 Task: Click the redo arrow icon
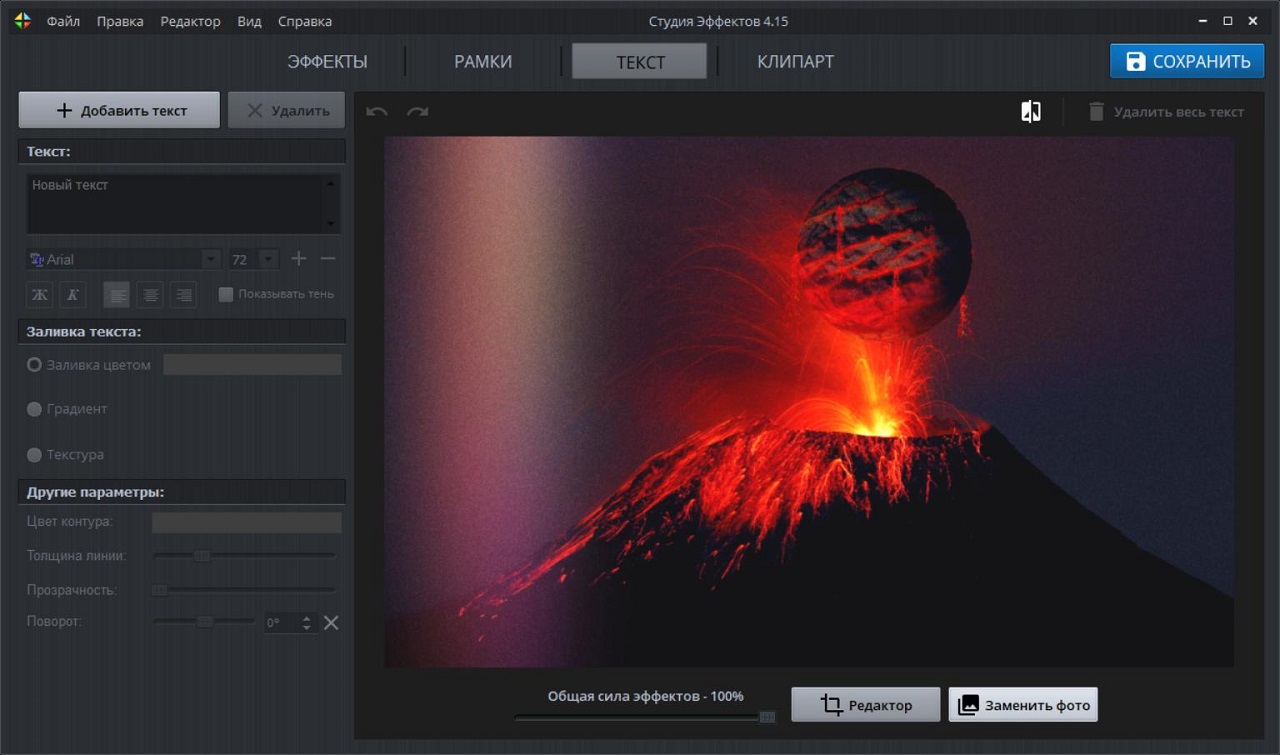tap(418, 111)
